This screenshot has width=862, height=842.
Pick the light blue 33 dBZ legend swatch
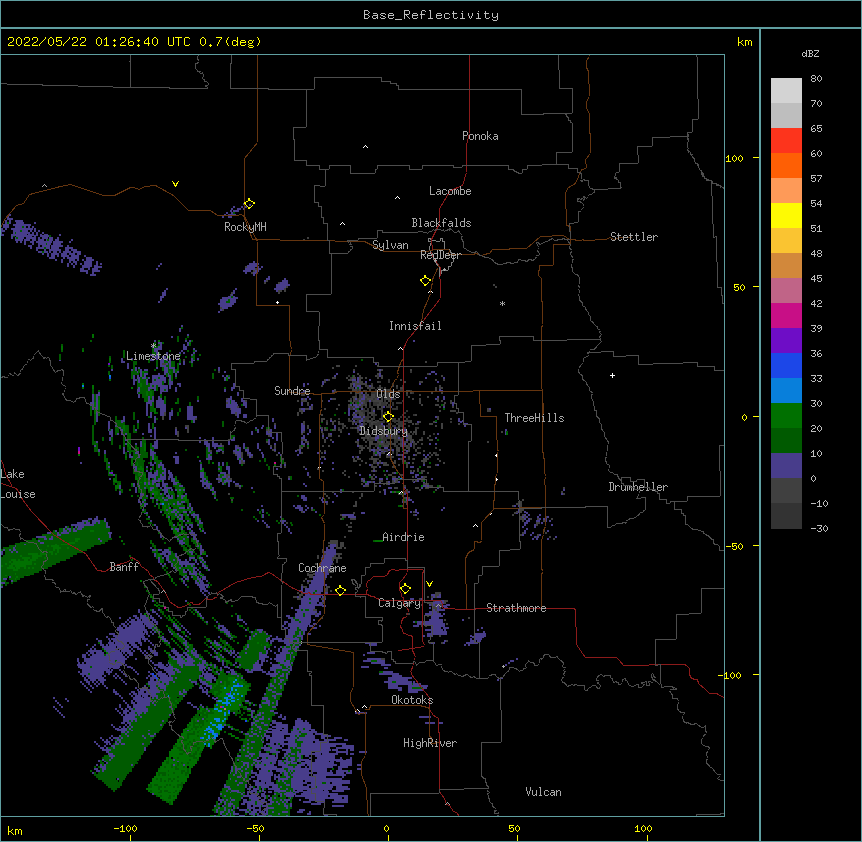pyautogui.click(x=786, y=390)
